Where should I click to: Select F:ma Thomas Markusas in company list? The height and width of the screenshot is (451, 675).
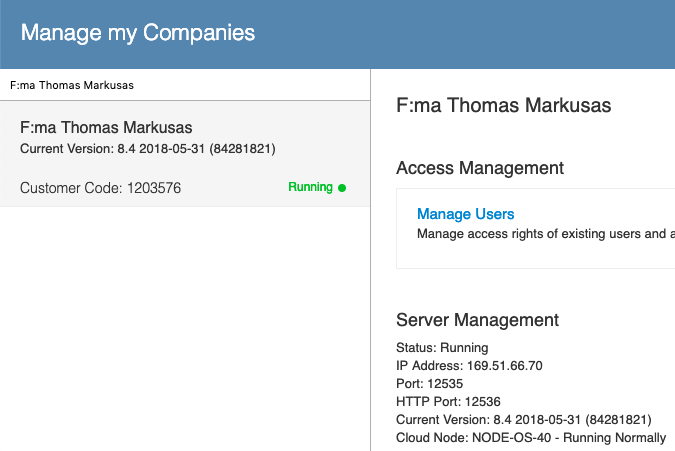(185, 154)
